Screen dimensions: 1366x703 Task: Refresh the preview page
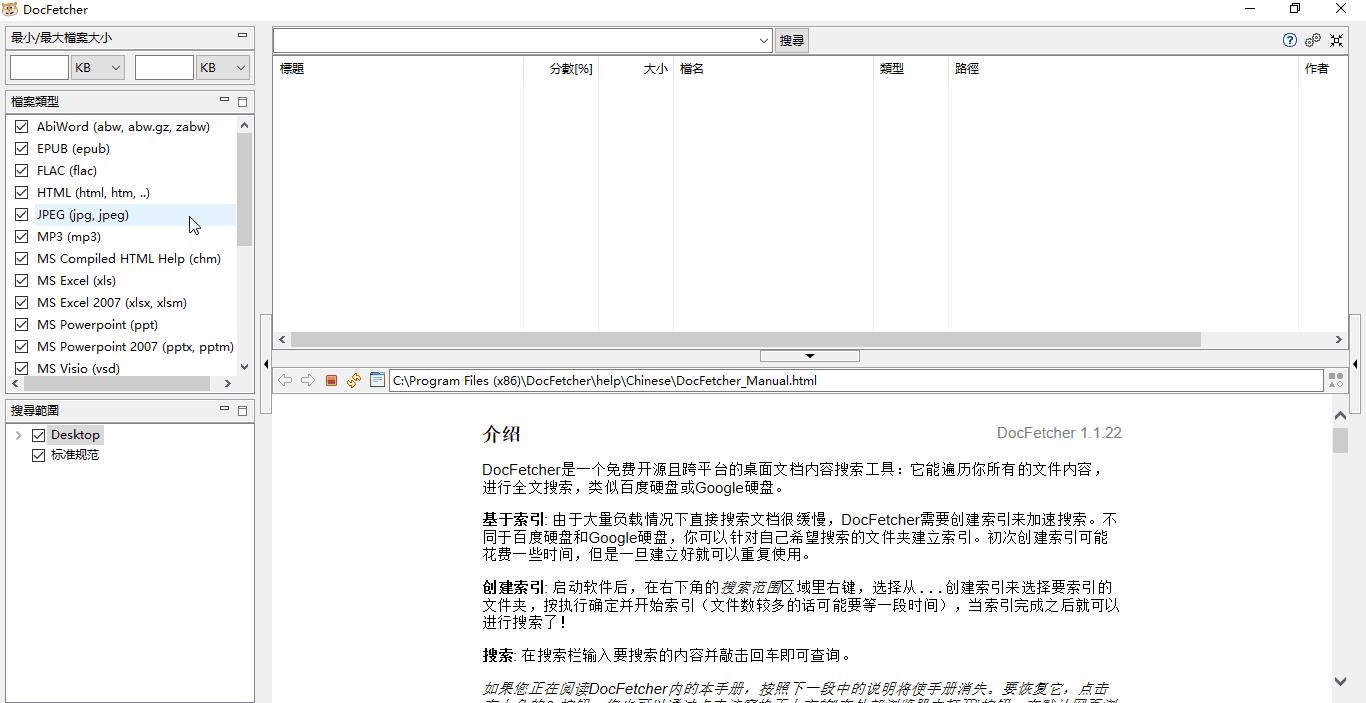[x=354, y=380]
